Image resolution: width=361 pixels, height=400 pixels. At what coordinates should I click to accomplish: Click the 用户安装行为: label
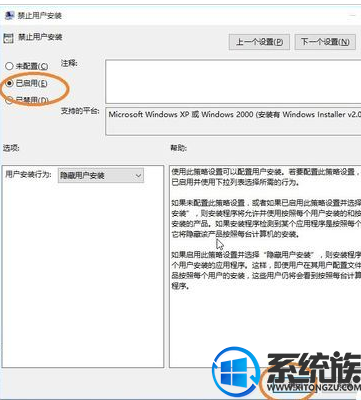coord(29,175)
